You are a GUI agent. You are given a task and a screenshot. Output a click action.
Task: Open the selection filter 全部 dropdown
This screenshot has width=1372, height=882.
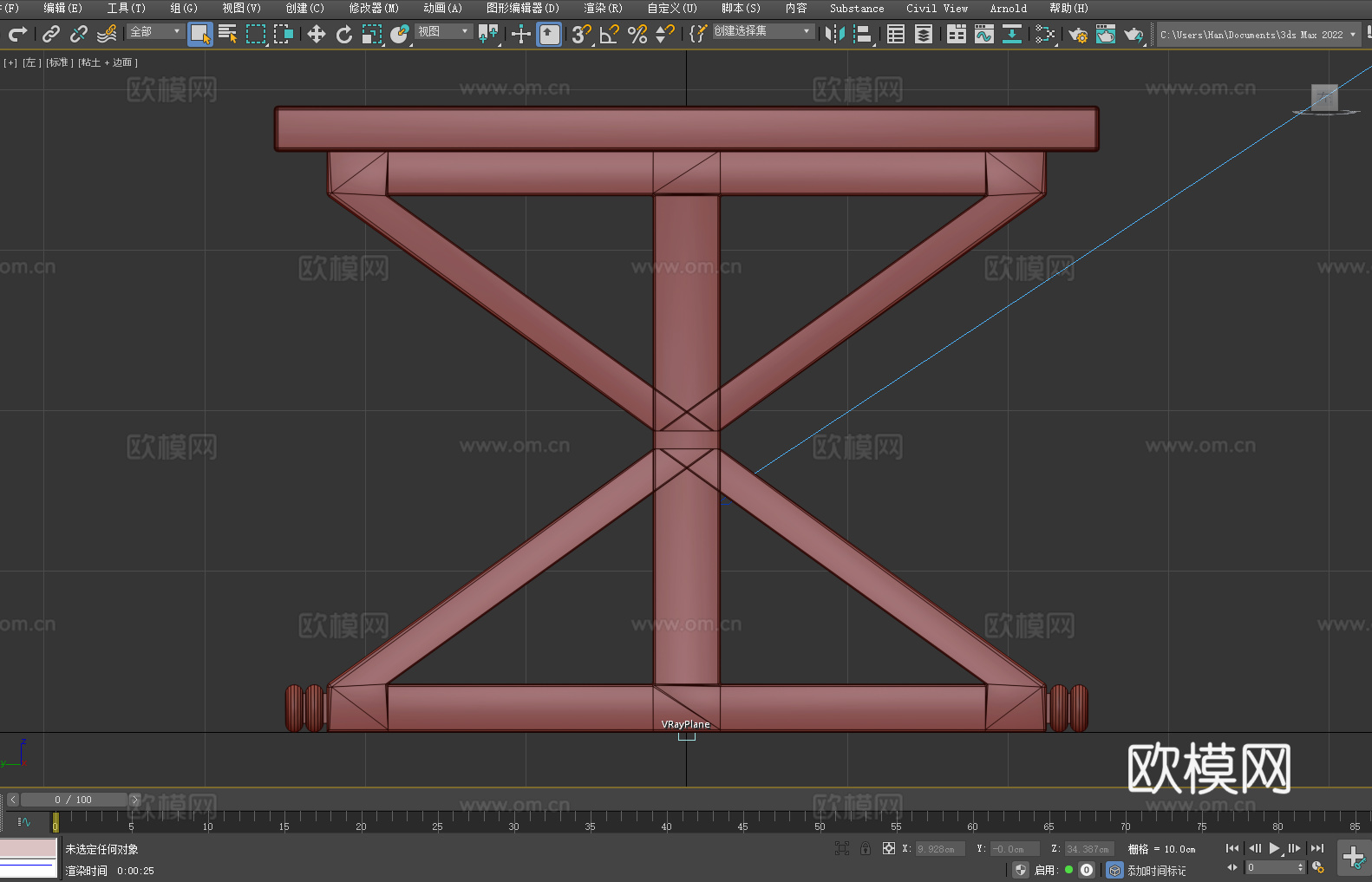[x=155, y=31]
